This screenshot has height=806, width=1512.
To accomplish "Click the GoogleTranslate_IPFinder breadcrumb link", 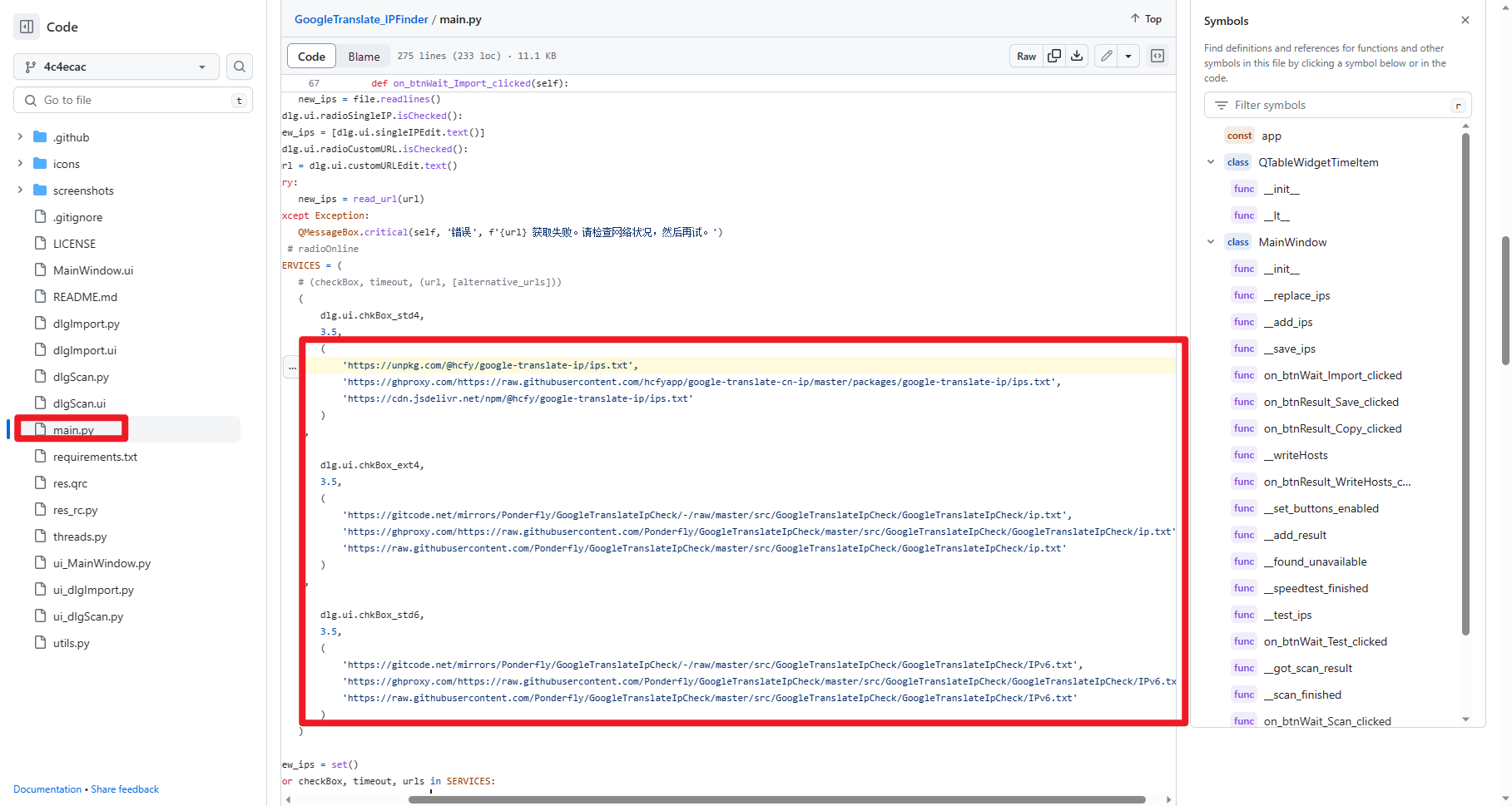I will pos(361,19).
